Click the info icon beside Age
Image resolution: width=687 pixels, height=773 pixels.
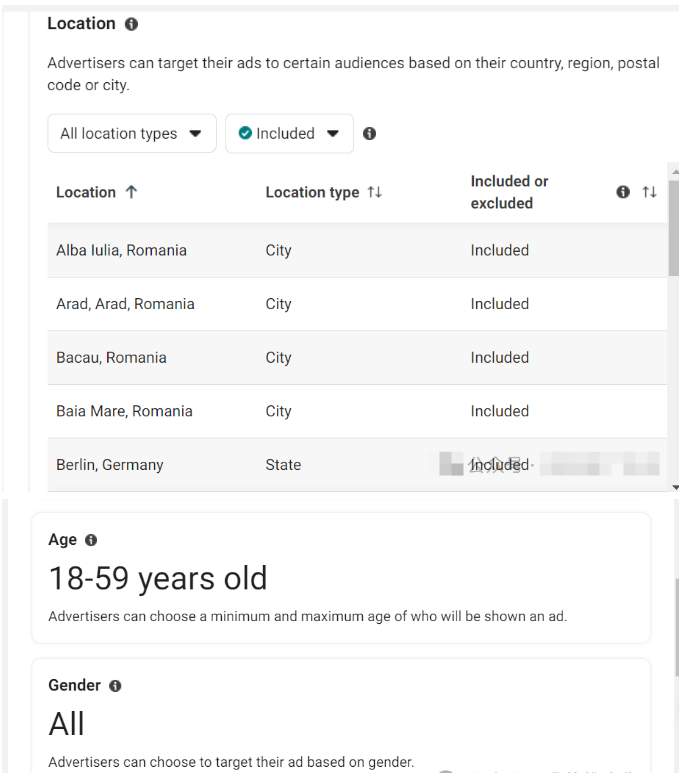coord(91,540)
